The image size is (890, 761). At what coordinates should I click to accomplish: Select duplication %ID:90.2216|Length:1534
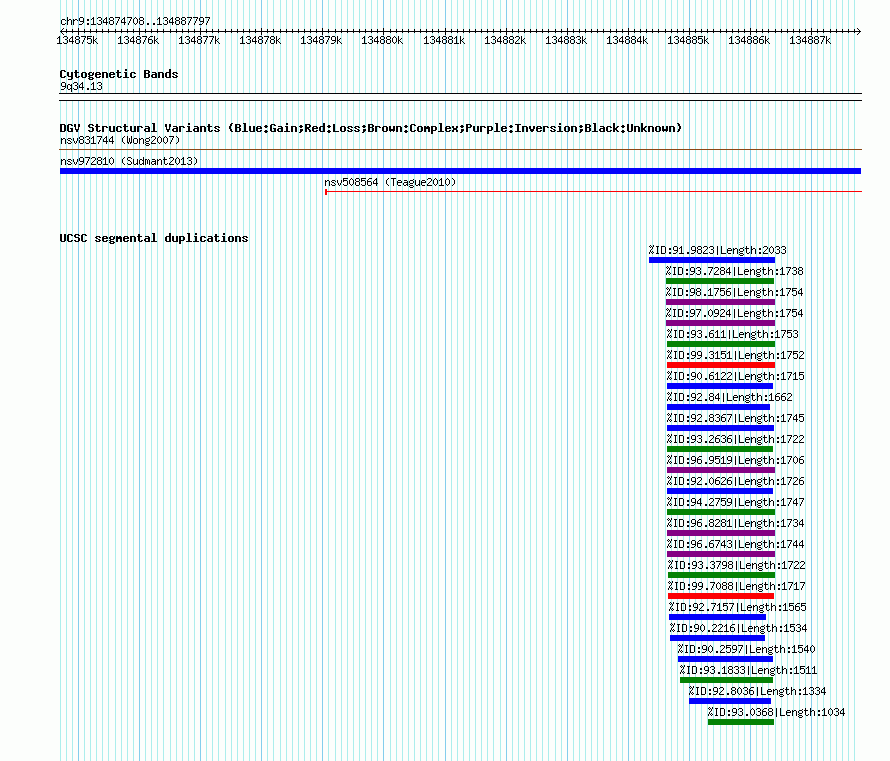(x=738, y=628)
